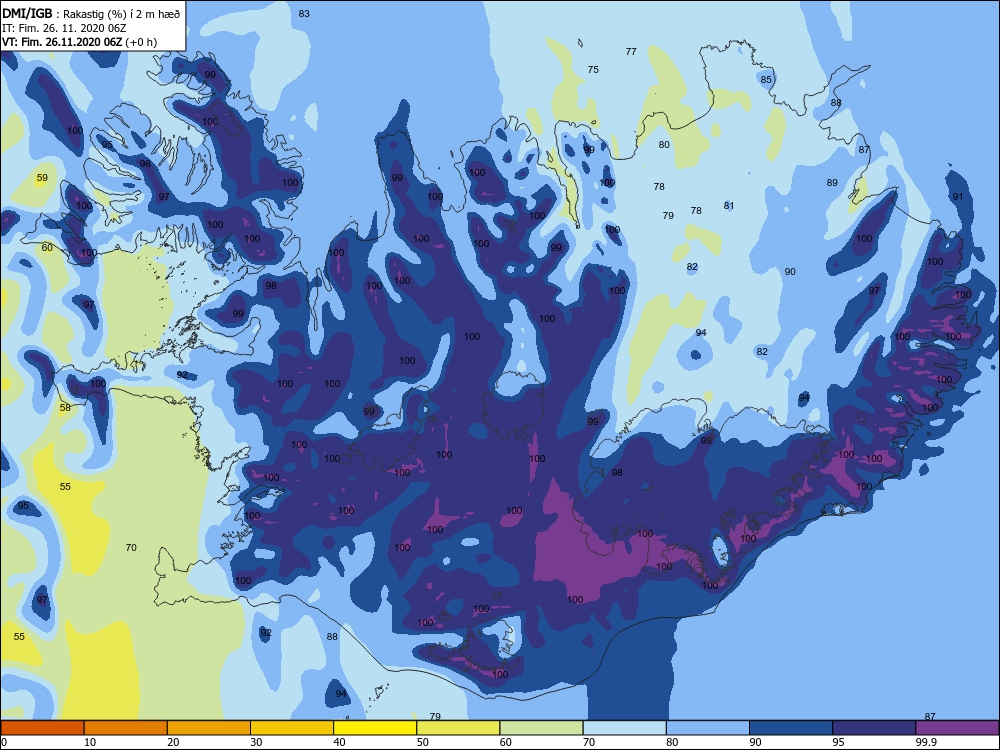Click the legend tick label '99.9'
1000x750 pixels.
(925, 742)
